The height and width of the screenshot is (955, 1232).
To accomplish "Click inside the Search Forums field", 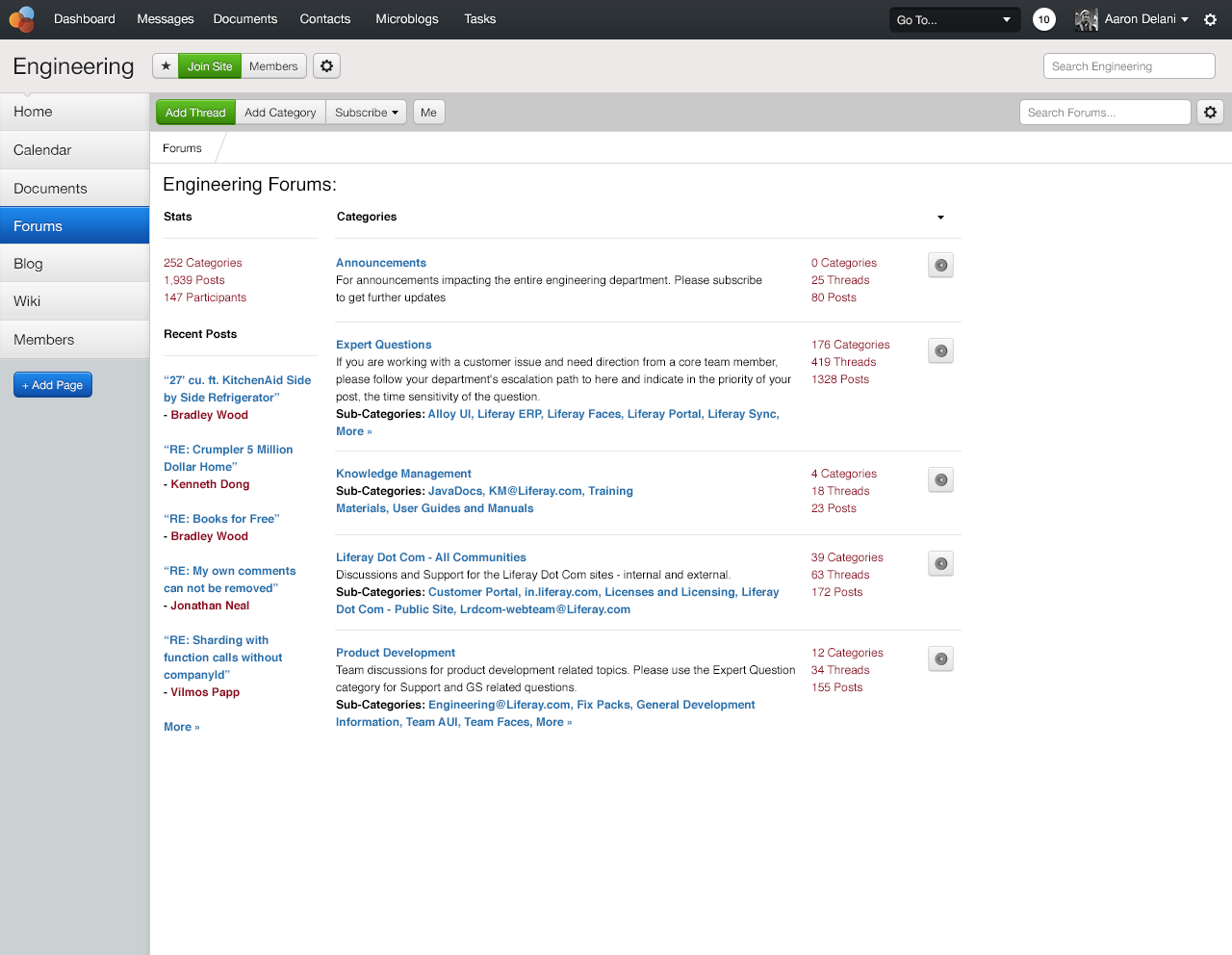I will tap(1105, 112).
